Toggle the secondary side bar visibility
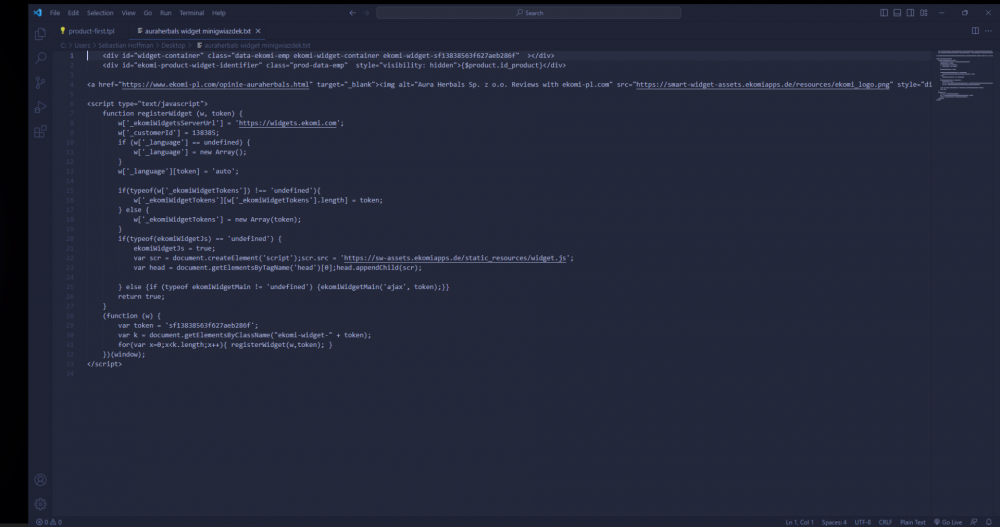Viewport: 1000px width, 527px height. click(910, 13)
